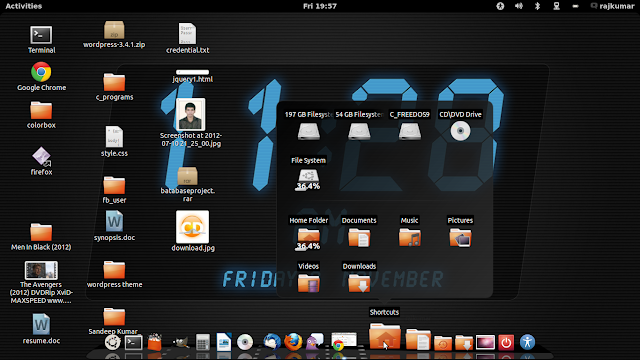This screenshot has height=360, width=640.
Task: Open the File System shortcut
Action: pos(308,179)
